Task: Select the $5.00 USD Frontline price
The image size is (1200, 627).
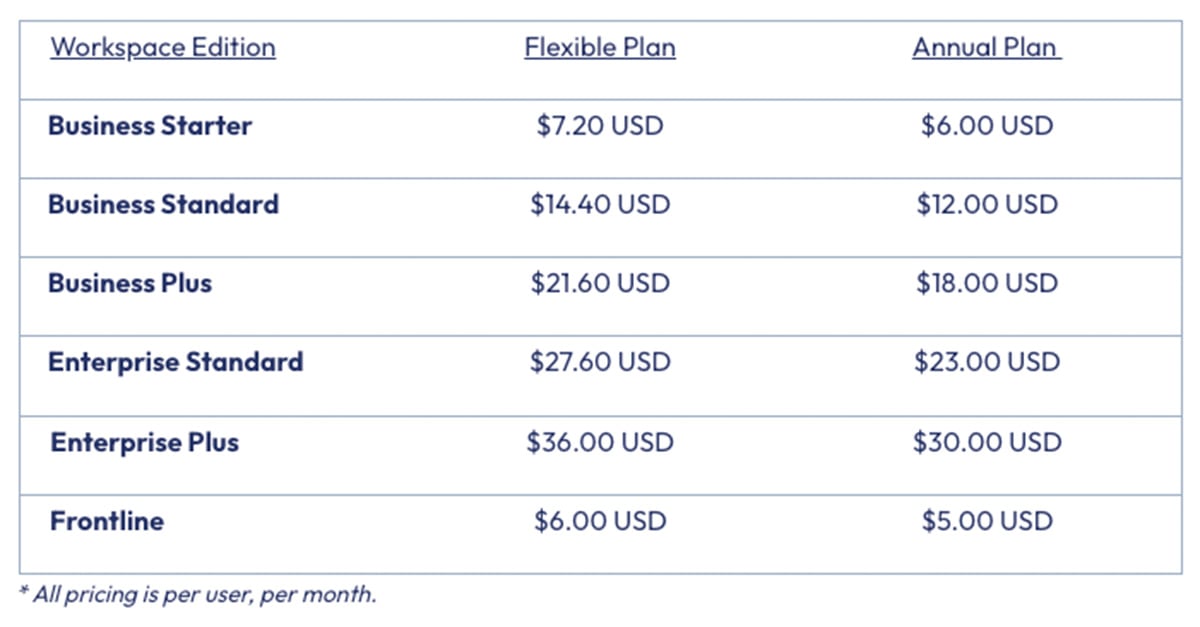Action: pos(987,521)
